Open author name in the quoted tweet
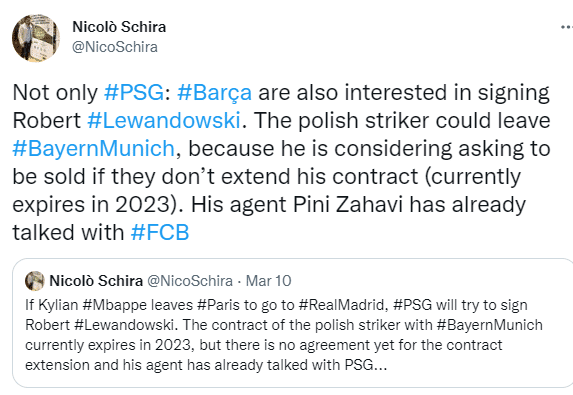The image size is (573, 395). click(x=96, y=281)
